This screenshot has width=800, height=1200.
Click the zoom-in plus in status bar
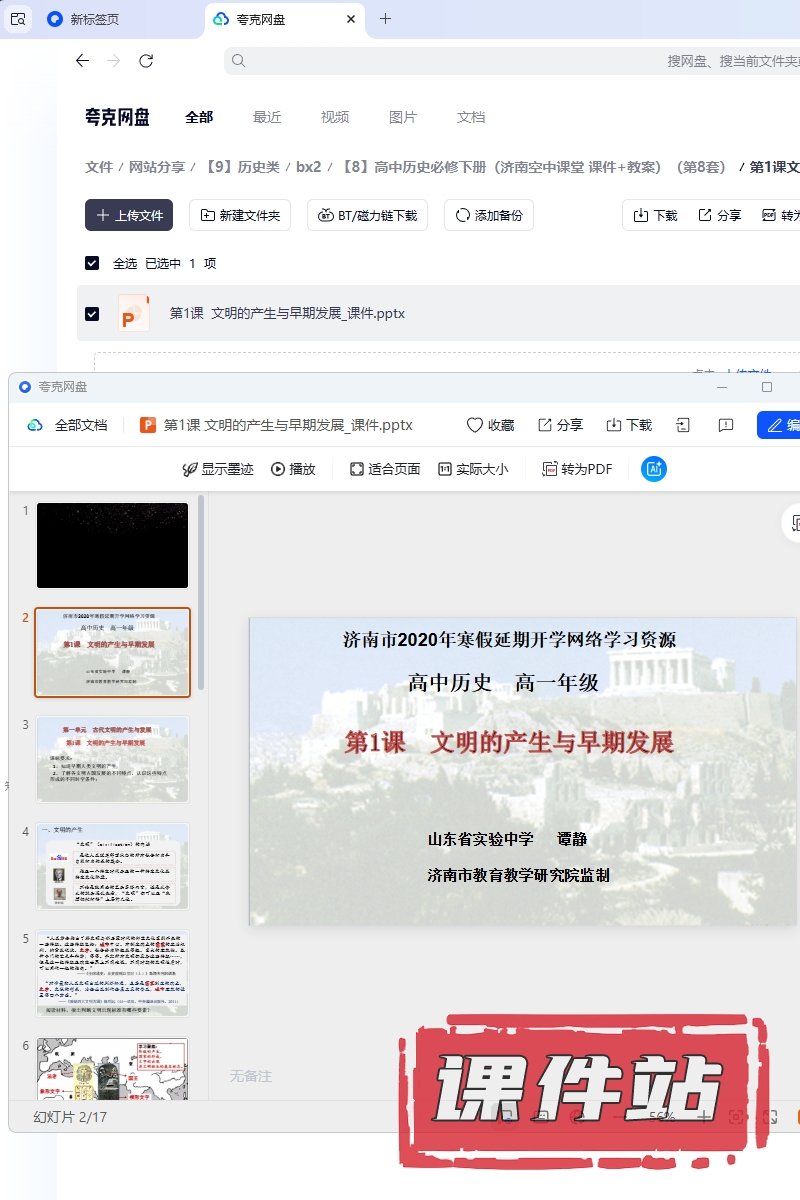coord(705,1116)
